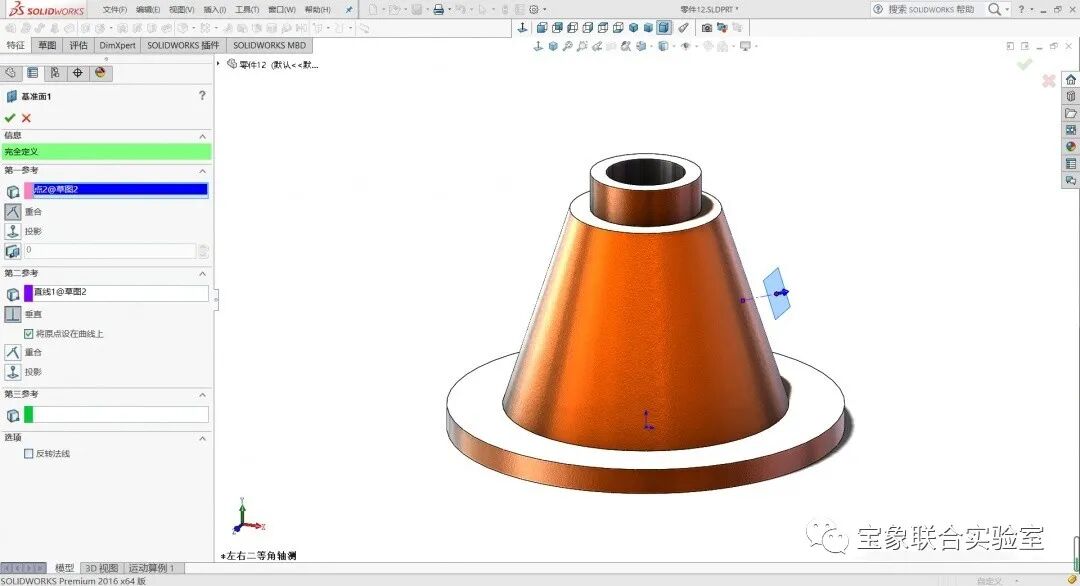Collapse the 第二参考 section
This screenshot has height=586, width=1080.
(x=202, y=274)
